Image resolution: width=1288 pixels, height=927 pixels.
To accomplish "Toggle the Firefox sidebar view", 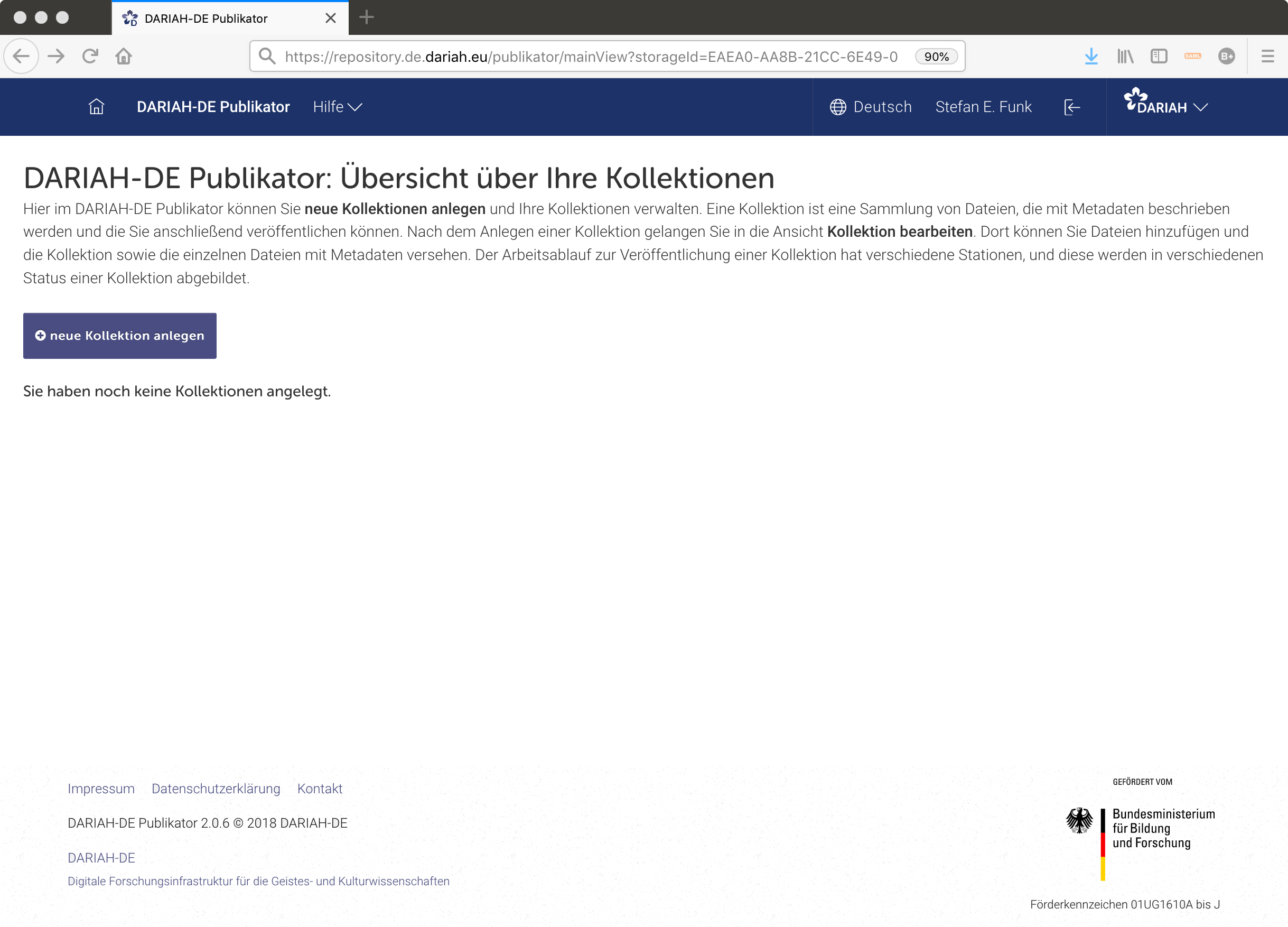I will tap(1159, 55).
